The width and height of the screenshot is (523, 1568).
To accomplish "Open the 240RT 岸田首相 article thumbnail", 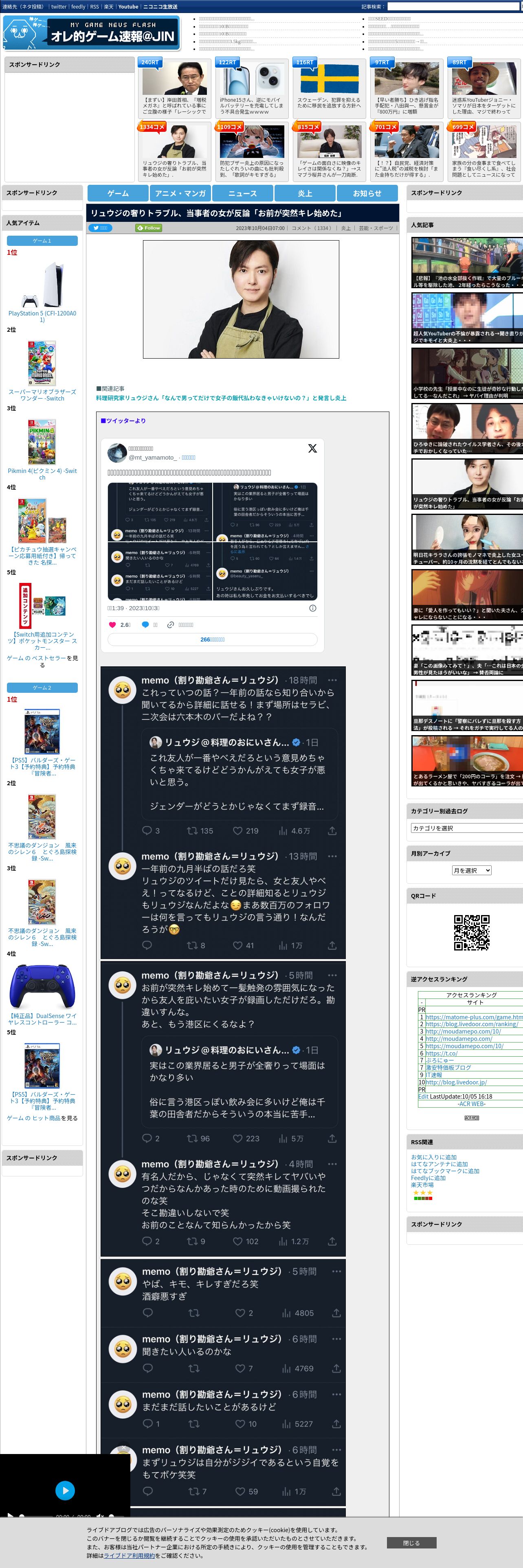I will click(174, 78).
